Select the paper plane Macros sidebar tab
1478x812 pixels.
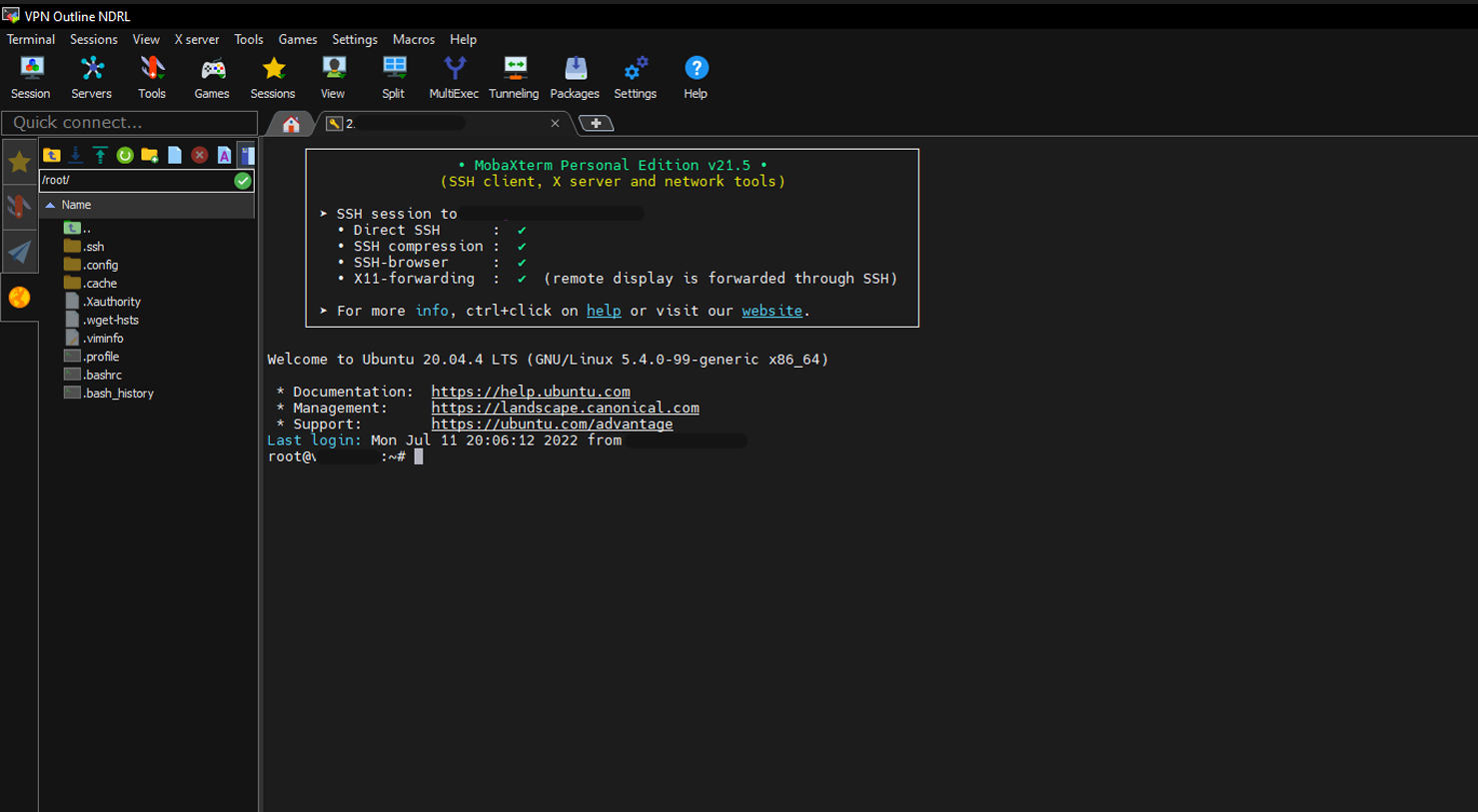click(x=19, y=252)
